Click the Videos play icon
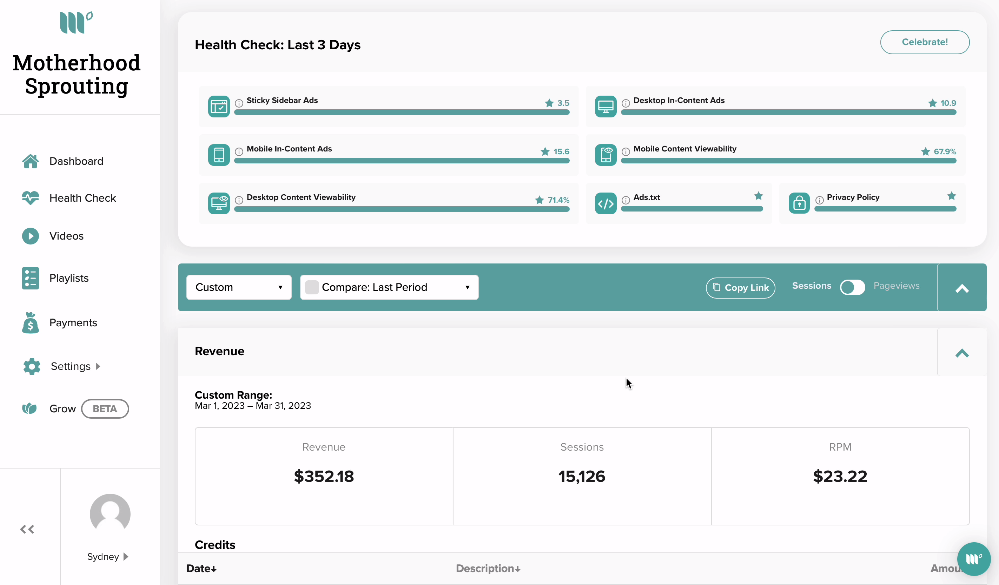Viewport: 999px width, 585px height. pos(30,236)
